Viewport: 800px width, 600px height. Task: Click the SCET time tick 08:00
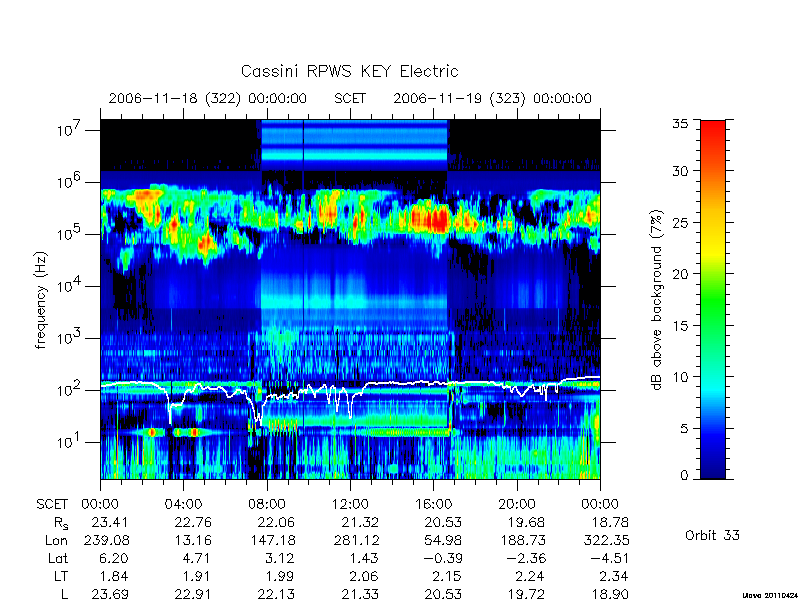point(267,504)
